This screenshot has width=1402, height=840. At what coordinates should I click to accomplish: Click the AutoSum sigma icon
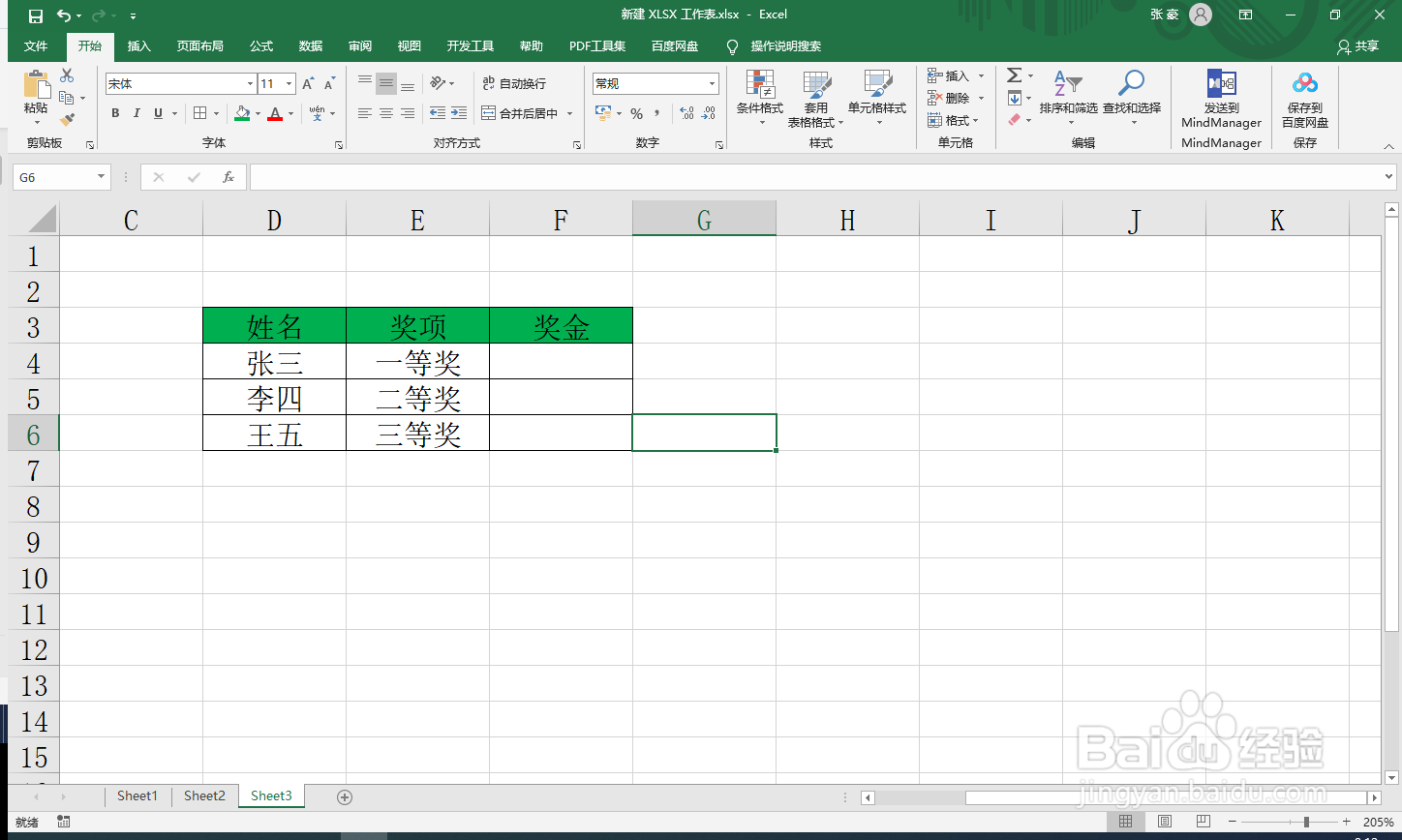pyautogui.click(x=1014, y=75)
